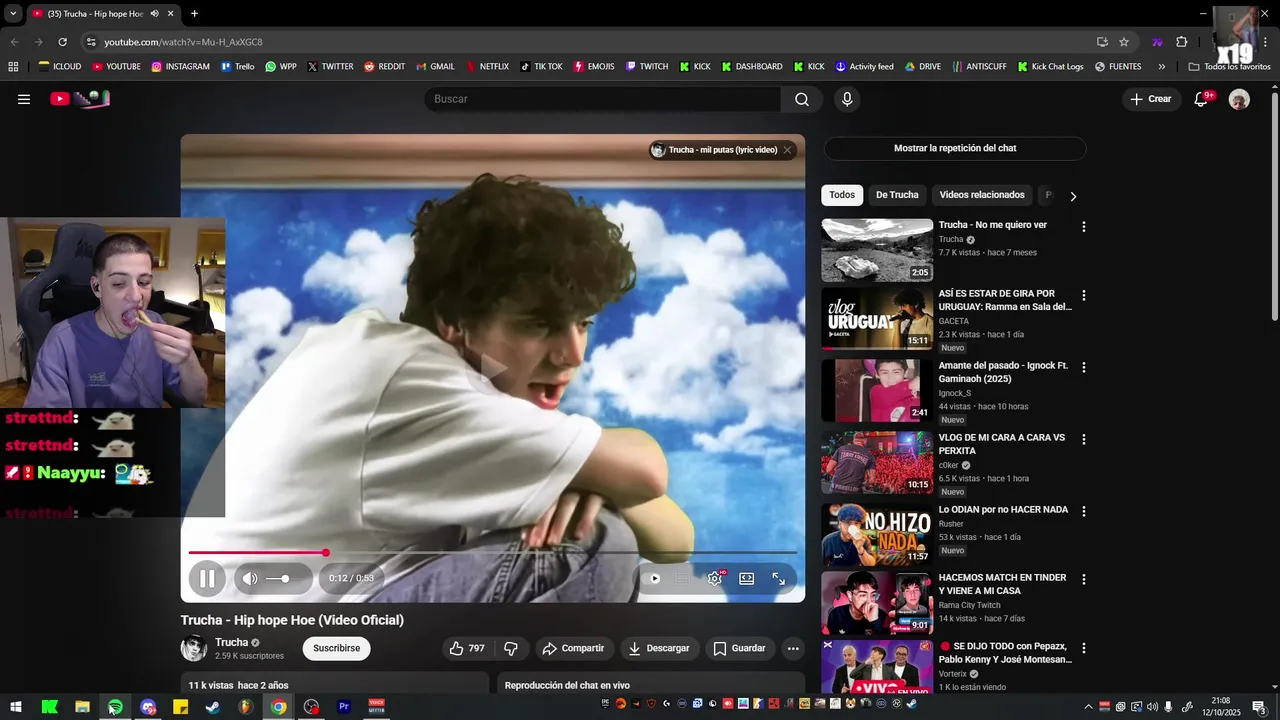Dismiss the mil putas lyric video card
Screen dimensions: 1280x720
click(x=787, y=150)
